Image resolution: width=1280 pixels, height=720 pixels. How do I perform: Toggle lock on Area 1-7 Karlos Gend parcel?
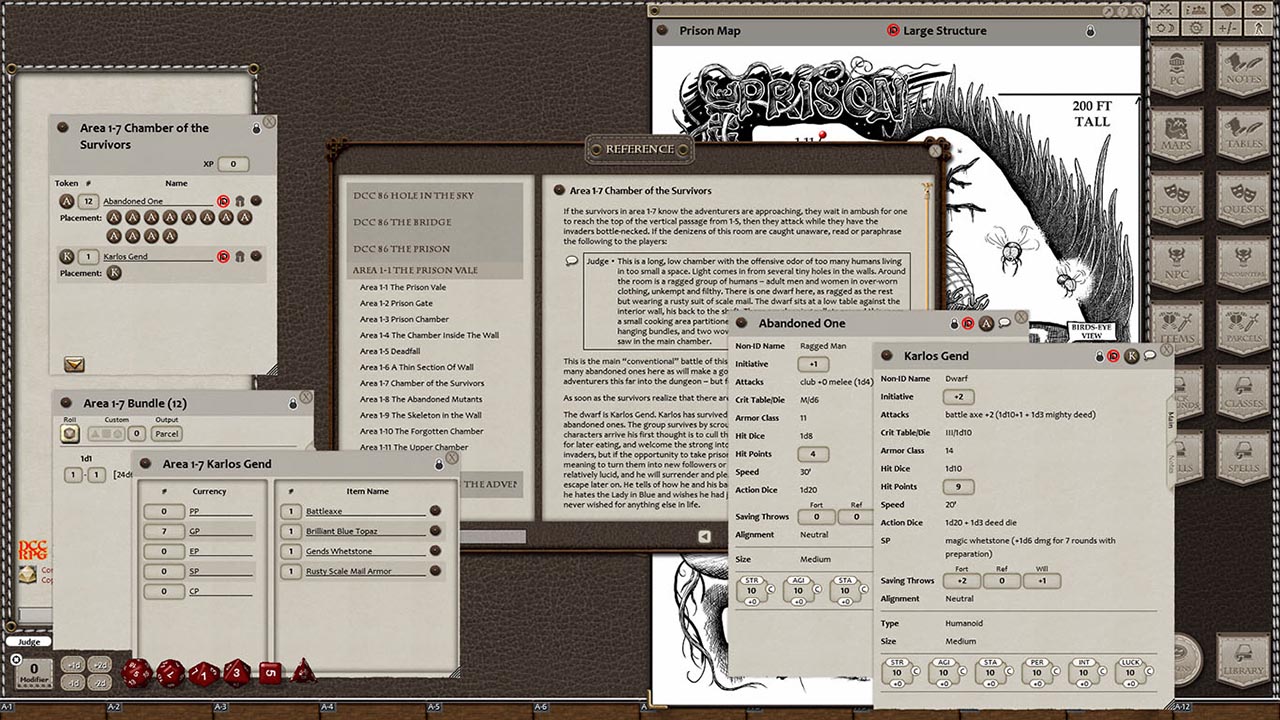tap(439, 465)
